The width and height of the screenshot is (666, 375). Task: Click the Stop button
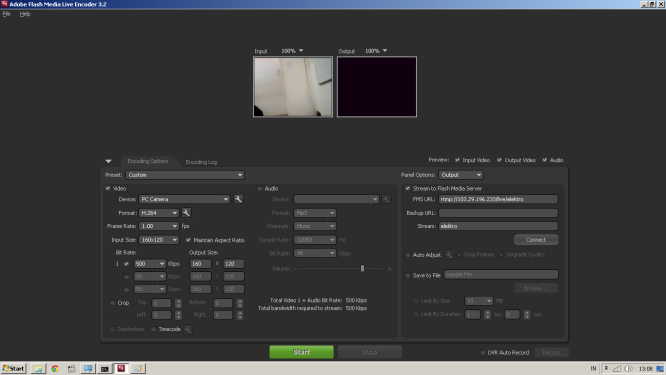pos(370,352)
